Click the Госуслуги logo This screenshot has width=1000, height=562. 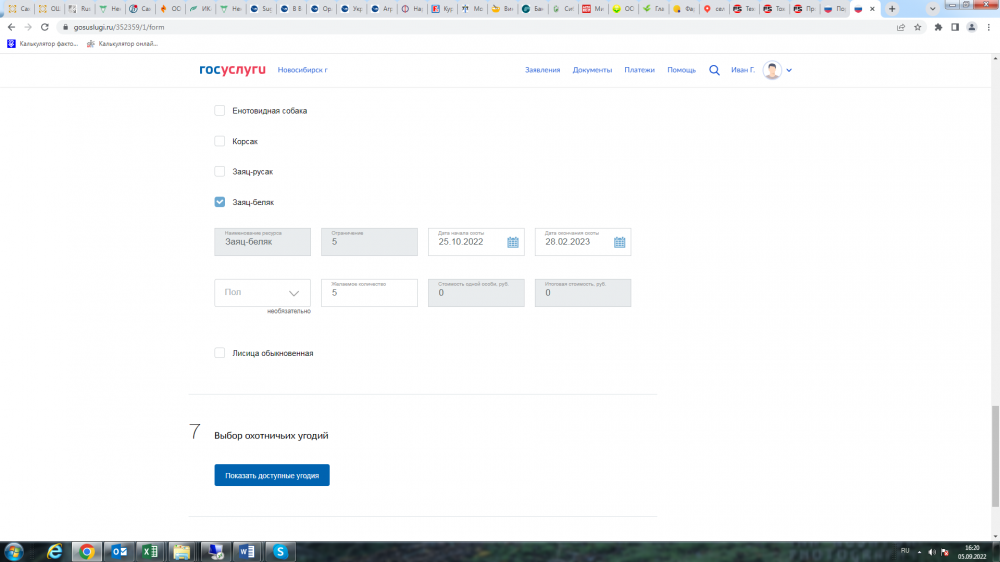click(232, 70)
